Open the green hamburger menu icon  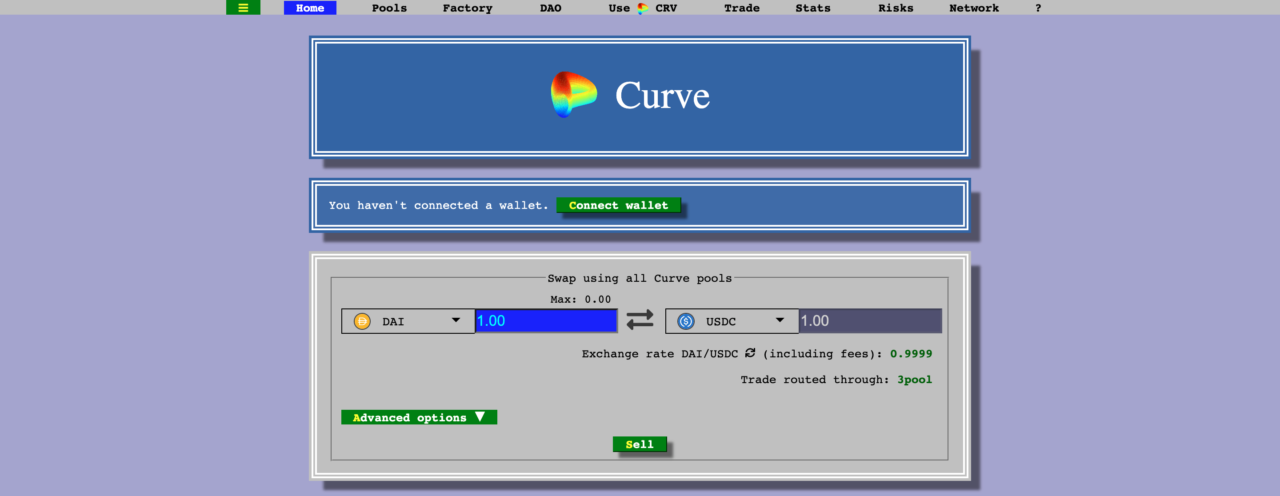click(x=243, y=8)
